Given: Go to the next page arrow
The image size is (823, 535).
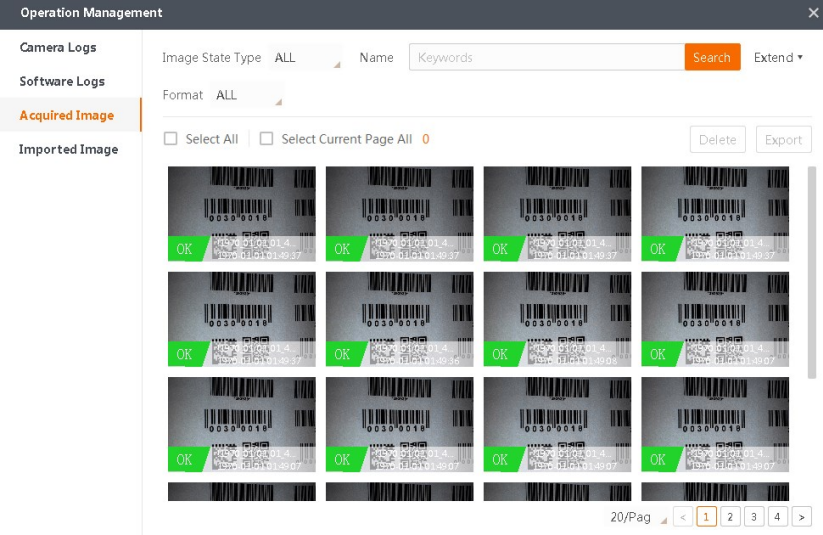Looking at the screenshot, I should (801, 517).
